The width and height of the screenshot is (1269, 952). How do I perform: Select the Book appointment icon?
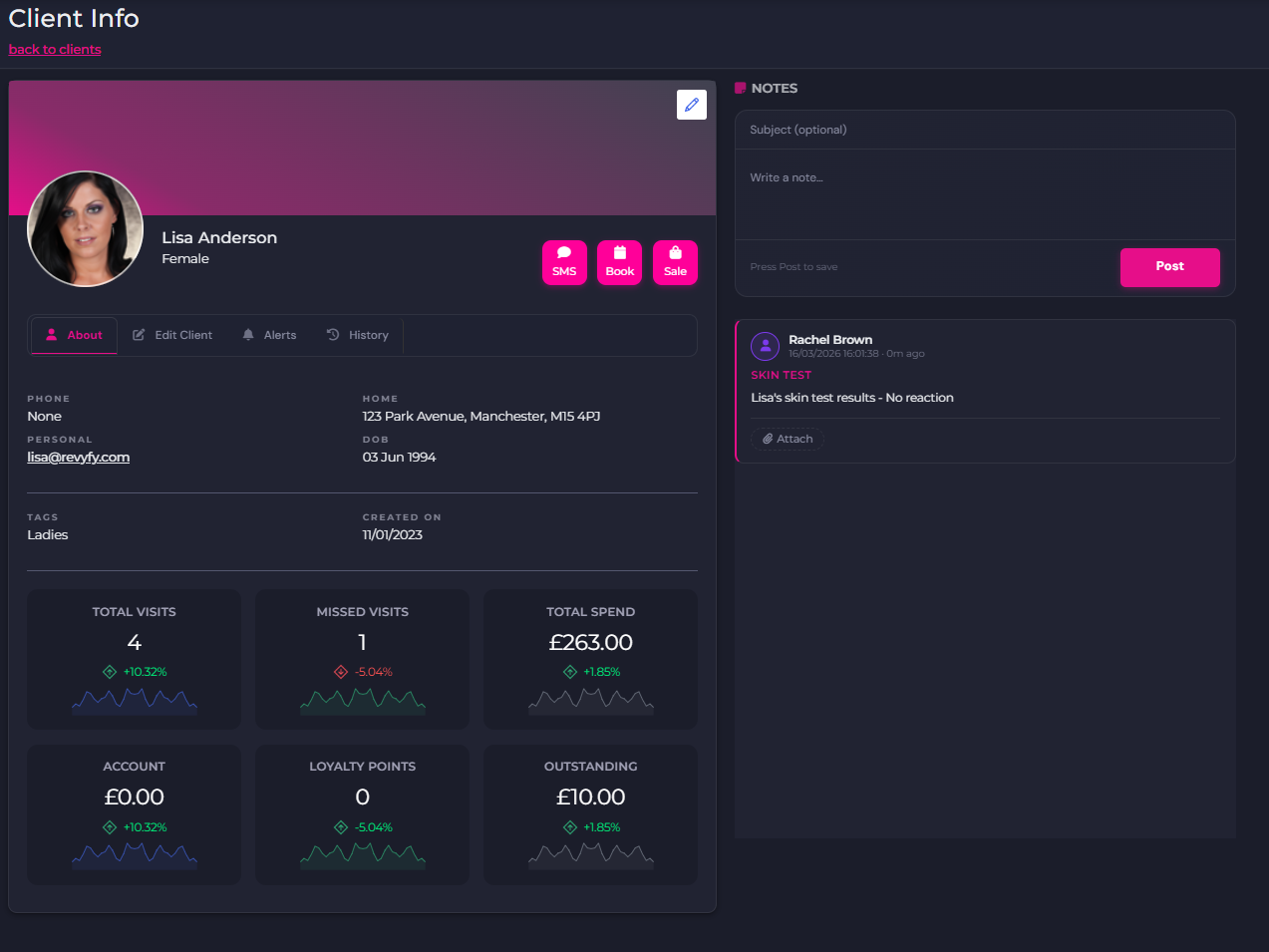[x=619, y=253]
